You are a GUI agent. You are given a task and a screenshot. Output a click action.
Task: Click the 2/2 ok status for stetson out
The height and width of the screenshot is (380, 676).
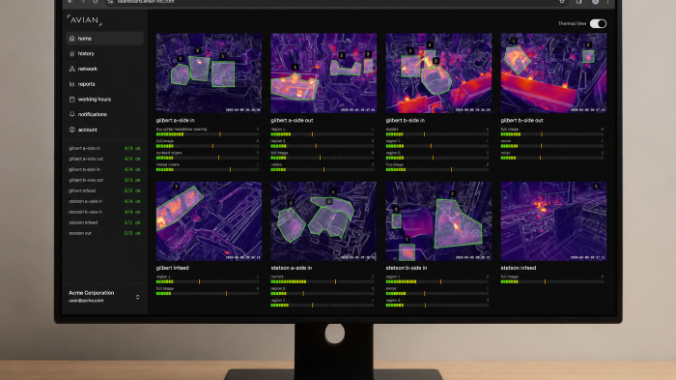pos(132,233)
